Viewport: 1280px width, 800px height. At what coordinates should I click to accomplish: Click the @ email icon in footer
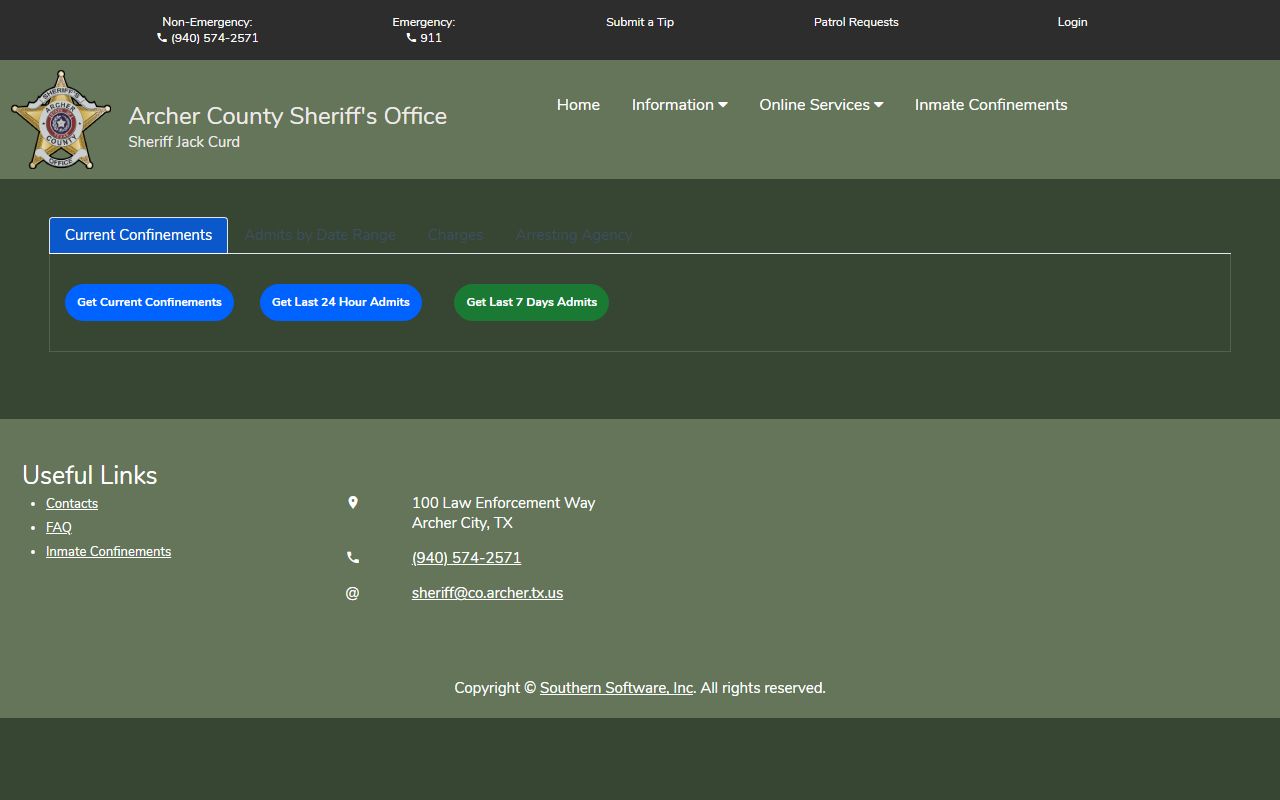click(352, 593)
